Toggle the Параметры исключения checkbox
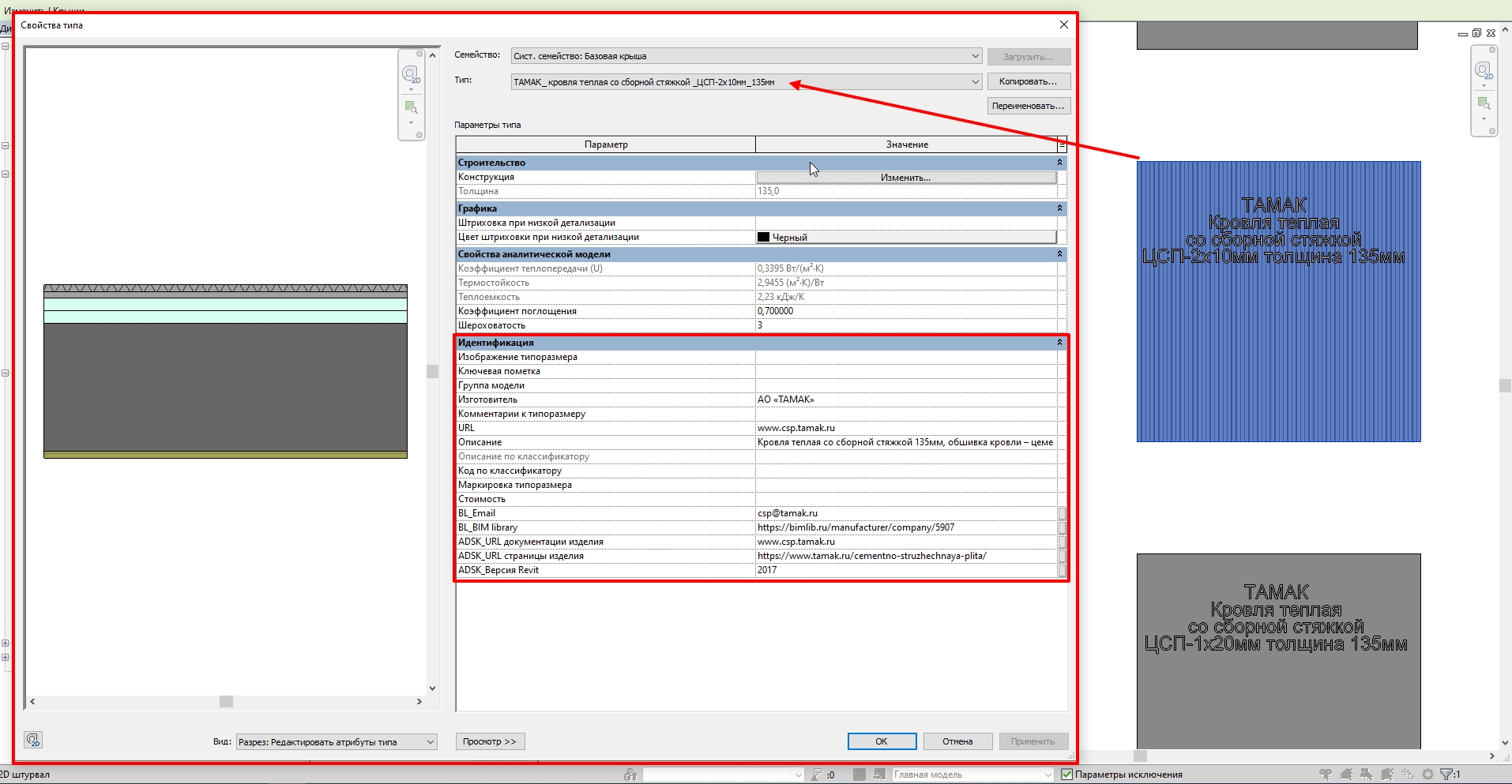 (x=1066, y=775)
